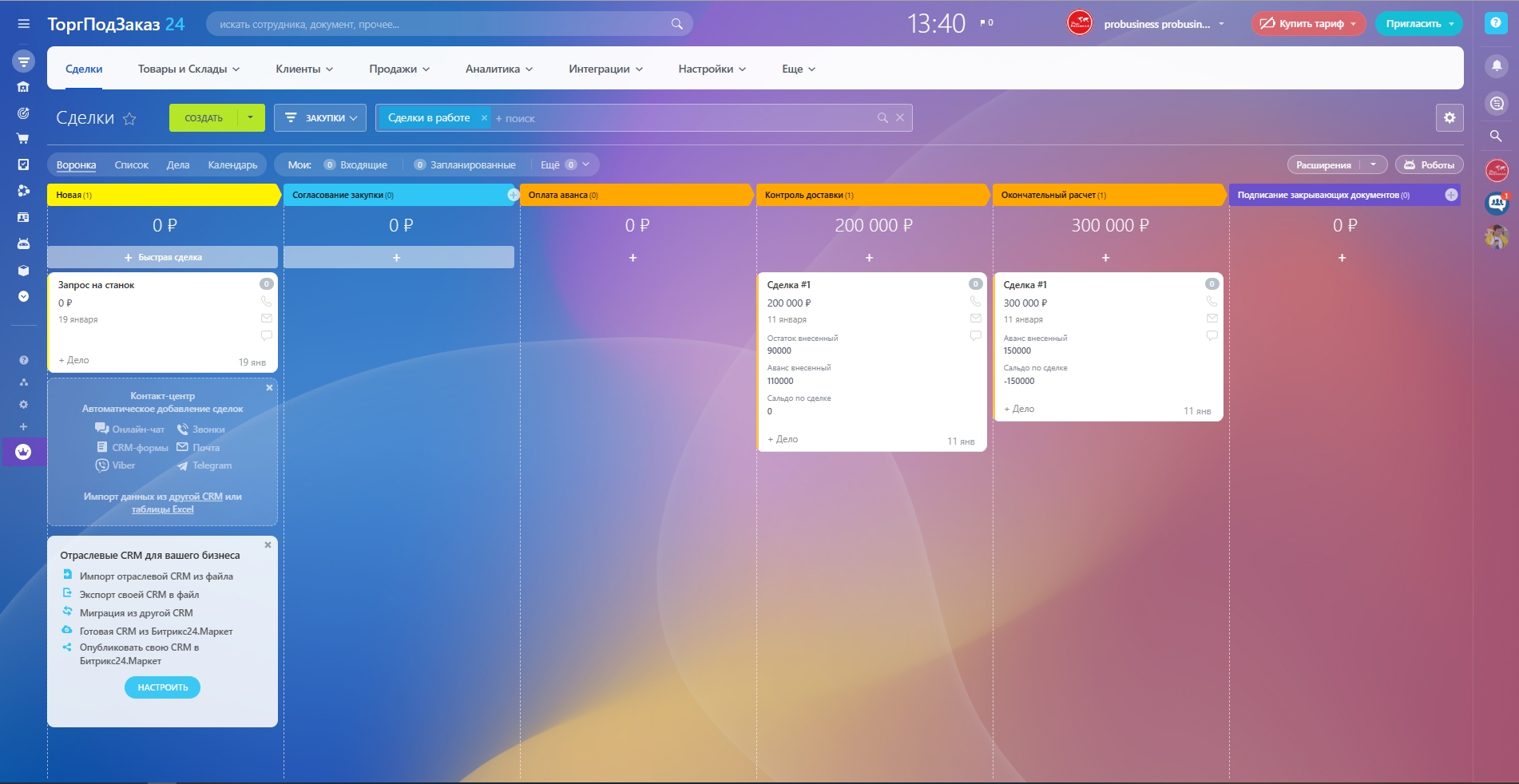Open the blue help question button
1519x784 pixels.
1496,23
